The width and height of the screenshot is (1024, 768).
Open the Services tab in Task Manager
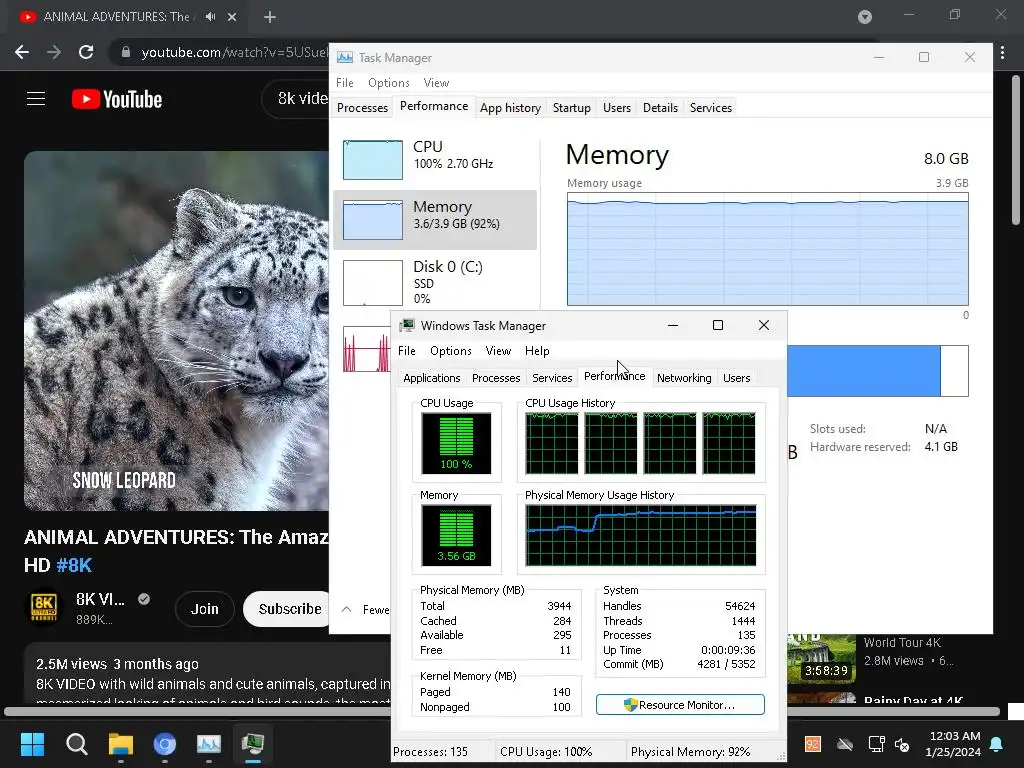(x=711, y=108)
